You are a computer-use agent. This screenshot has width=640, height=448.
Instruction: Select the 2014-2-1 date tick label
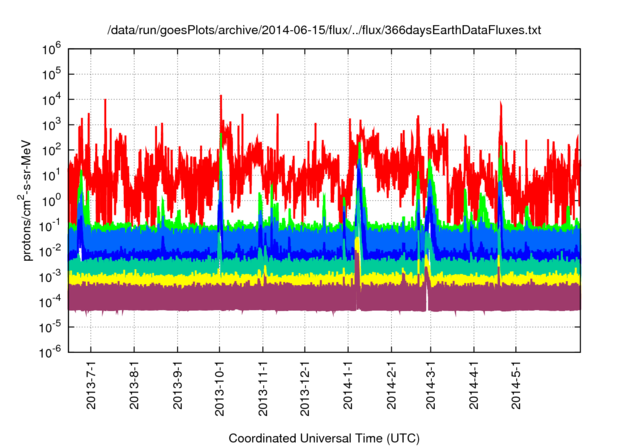(391, 385)
